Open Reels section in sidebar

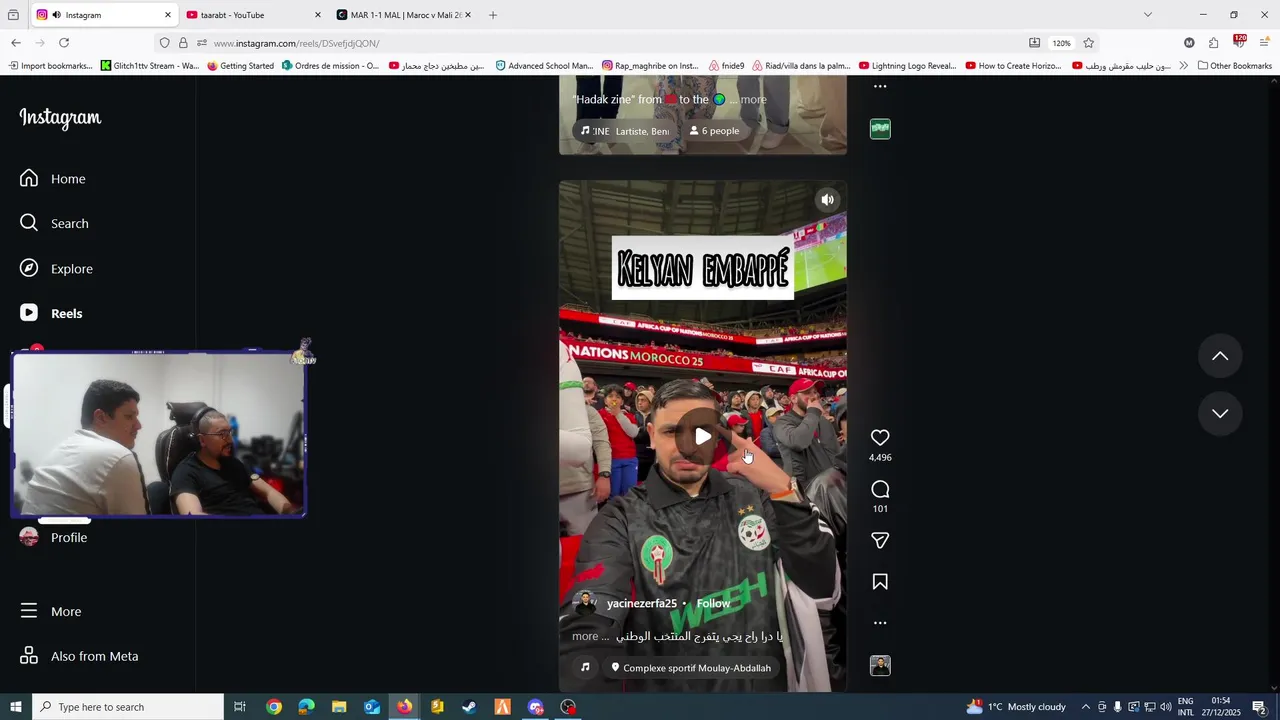(x=52, y=313)
